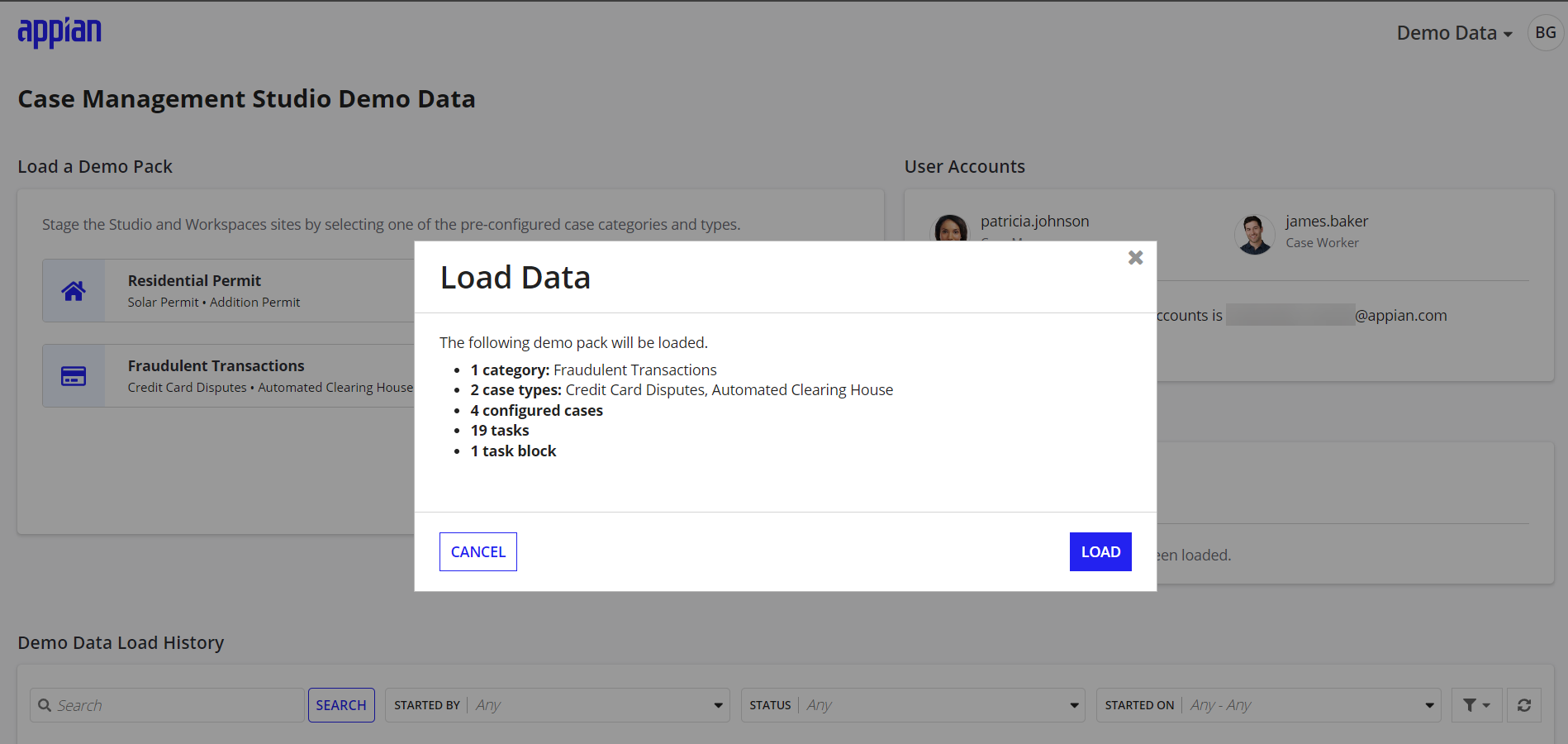Click the '4 configured cases' list item
Image resolution: width=1568 pixels, height=744 pixels.
[537, 411]
